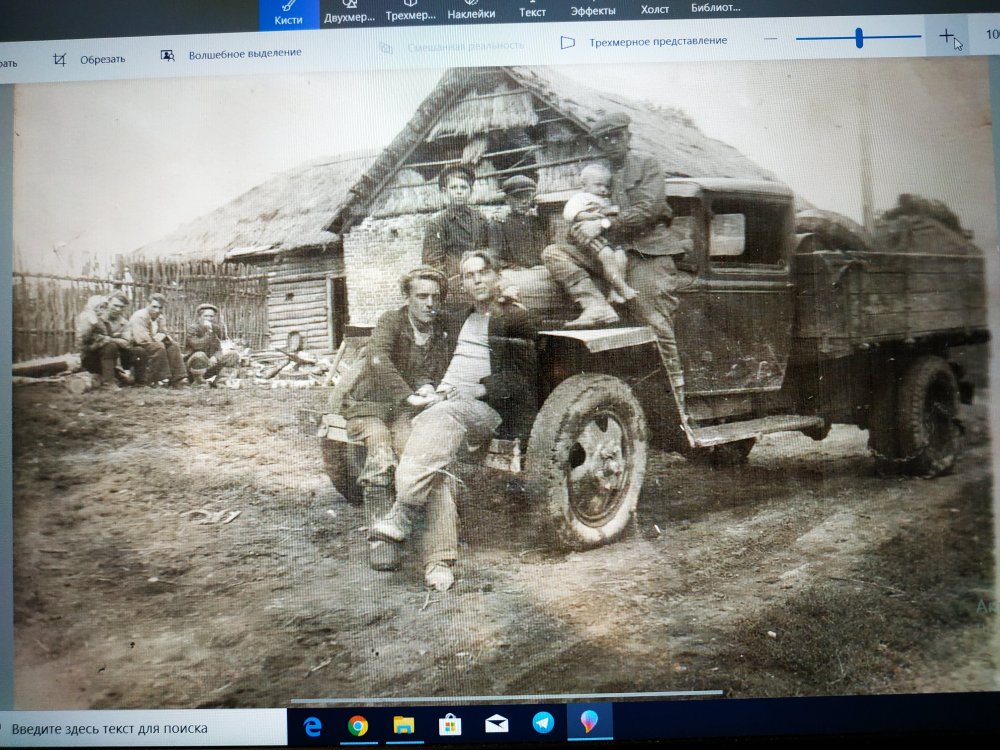This screenshot has height=750, width=1000.
Task: Choose the Текст (Text) tool
Action: 532,11
